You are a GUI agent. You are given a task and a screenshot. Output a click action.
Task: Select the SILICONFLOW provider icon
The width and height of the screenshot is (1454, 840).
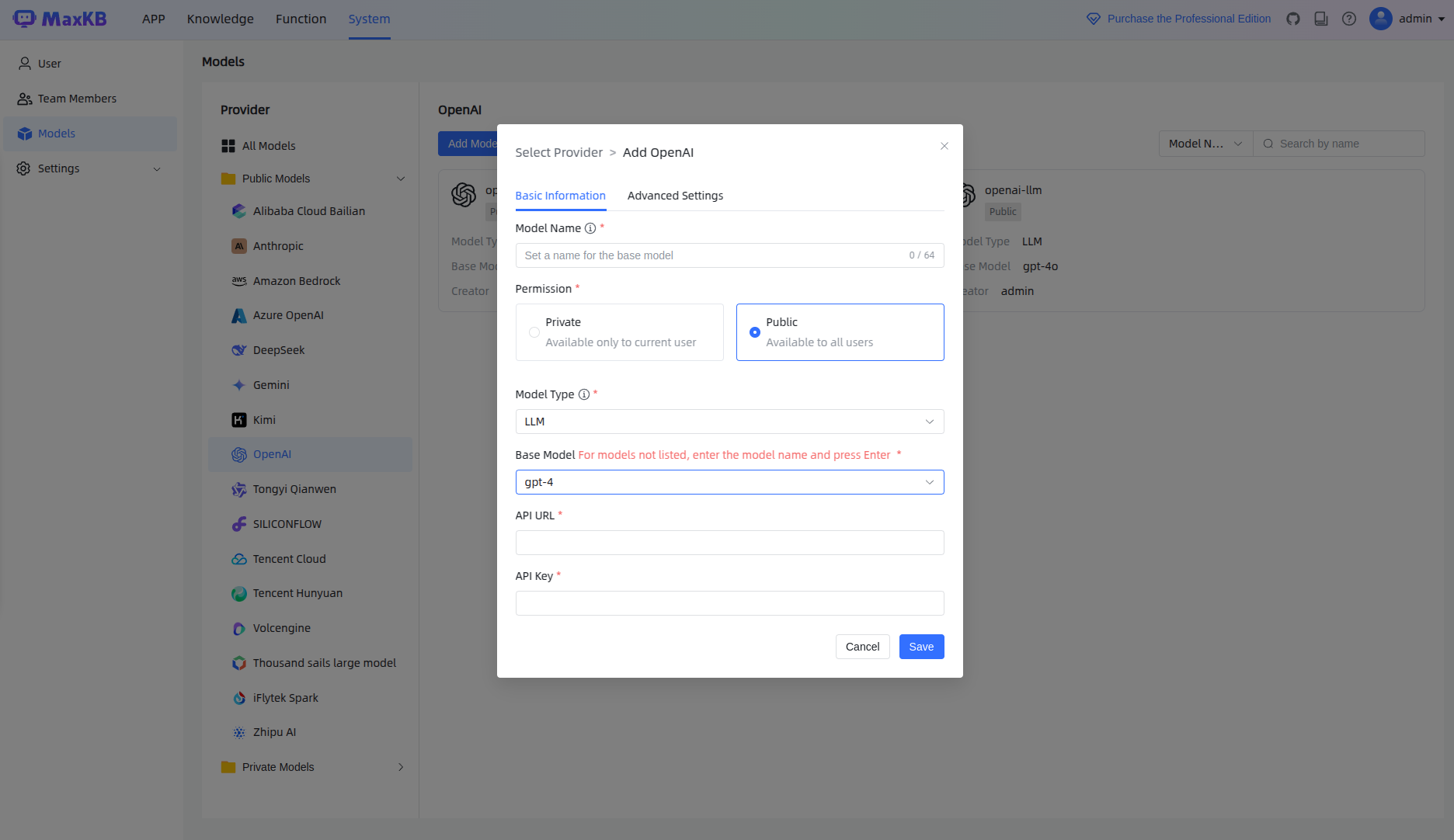pyautogui.click(x=239, y=524)
